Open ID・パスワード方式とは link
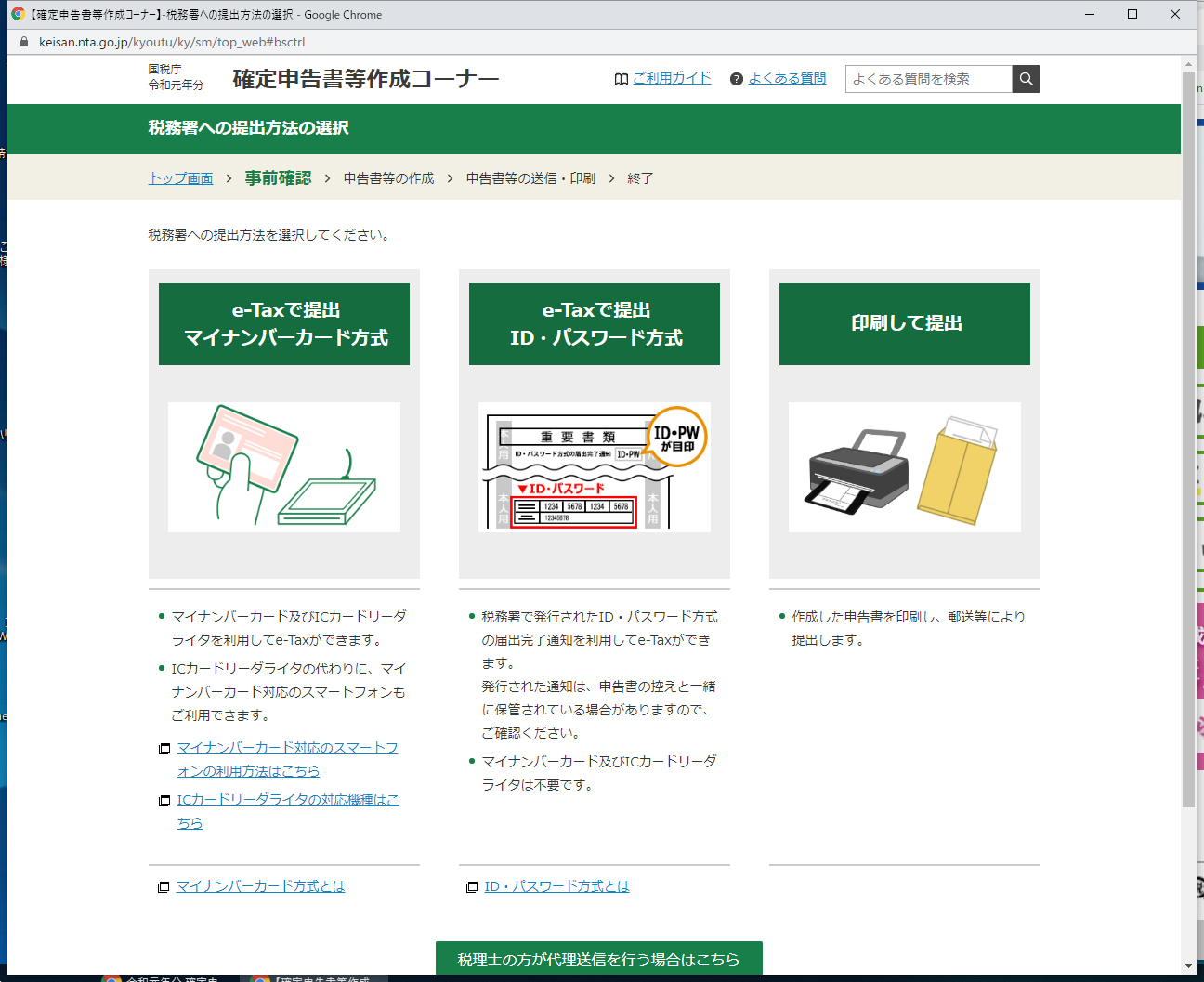Viewport: 1204px width, 982px height. [556, 886]
